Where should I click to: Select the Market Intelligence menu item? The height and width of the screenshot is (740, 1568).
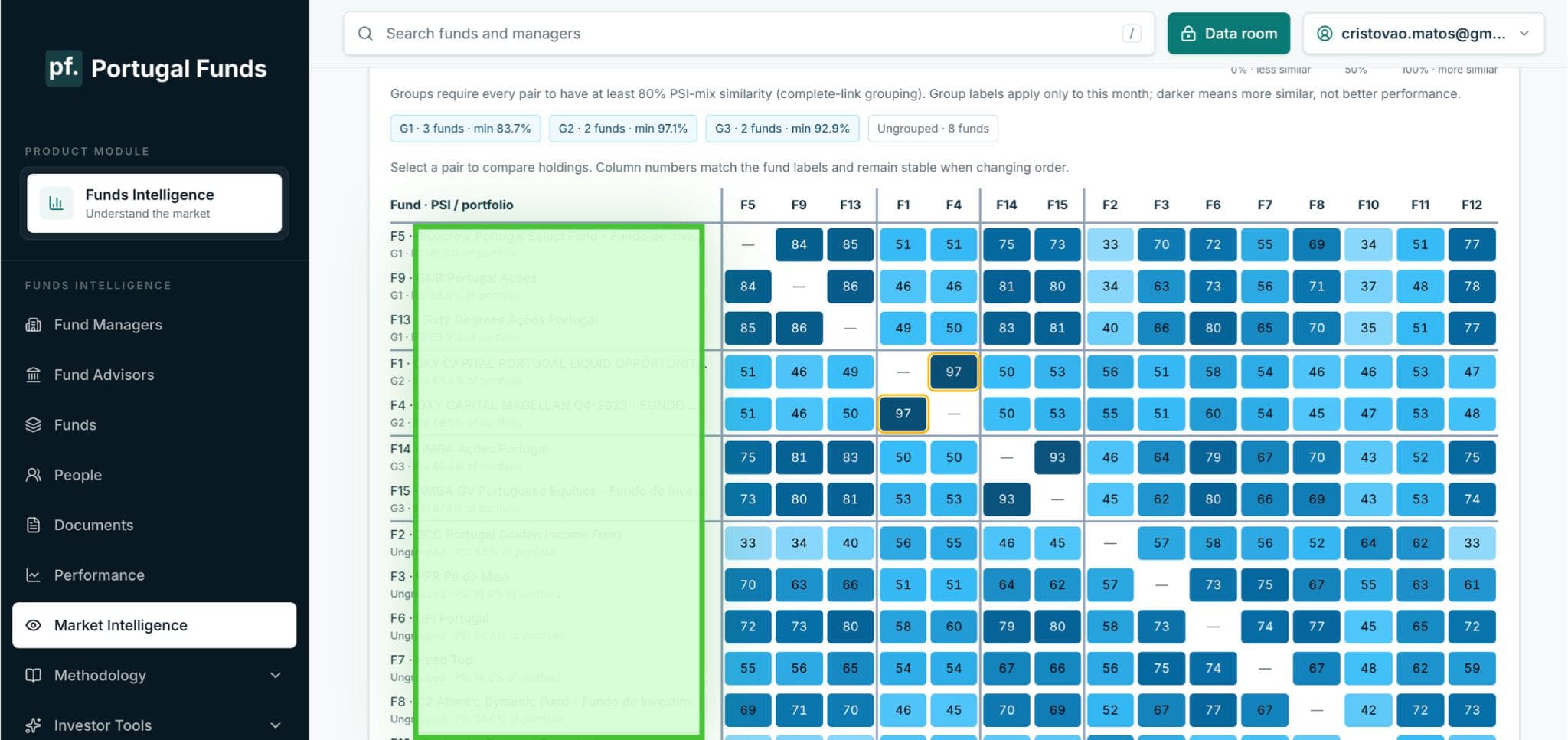point(154,625)
